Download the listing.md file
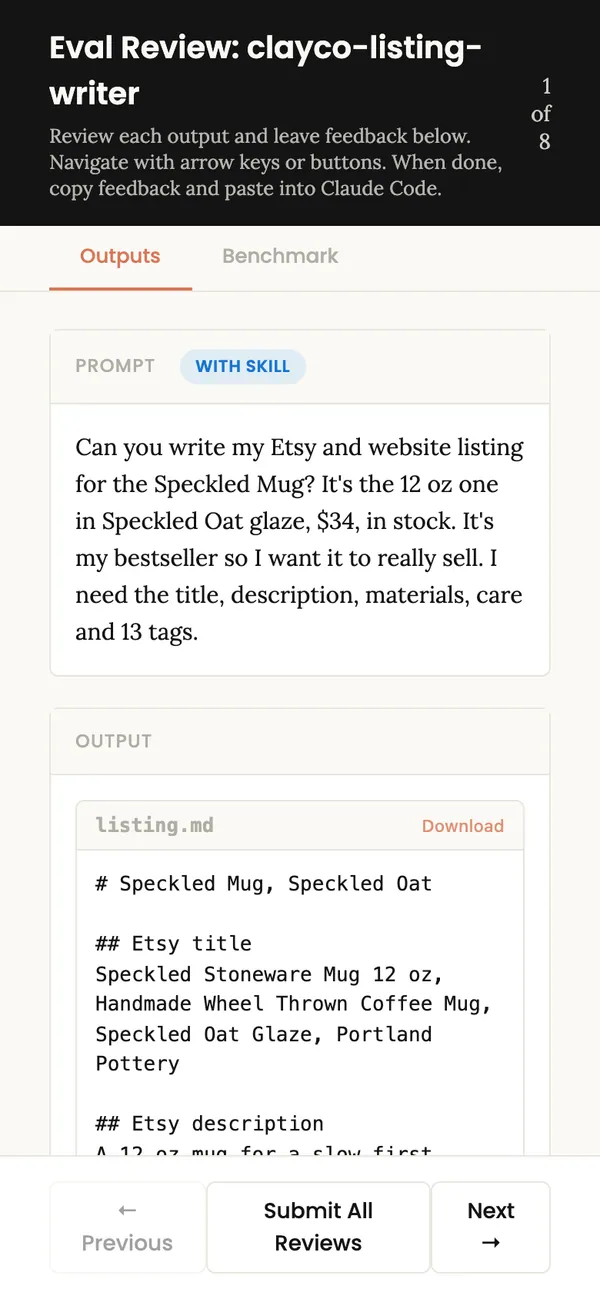The width and height of the screenshot is (600, 1298). [x=462, y=826]
